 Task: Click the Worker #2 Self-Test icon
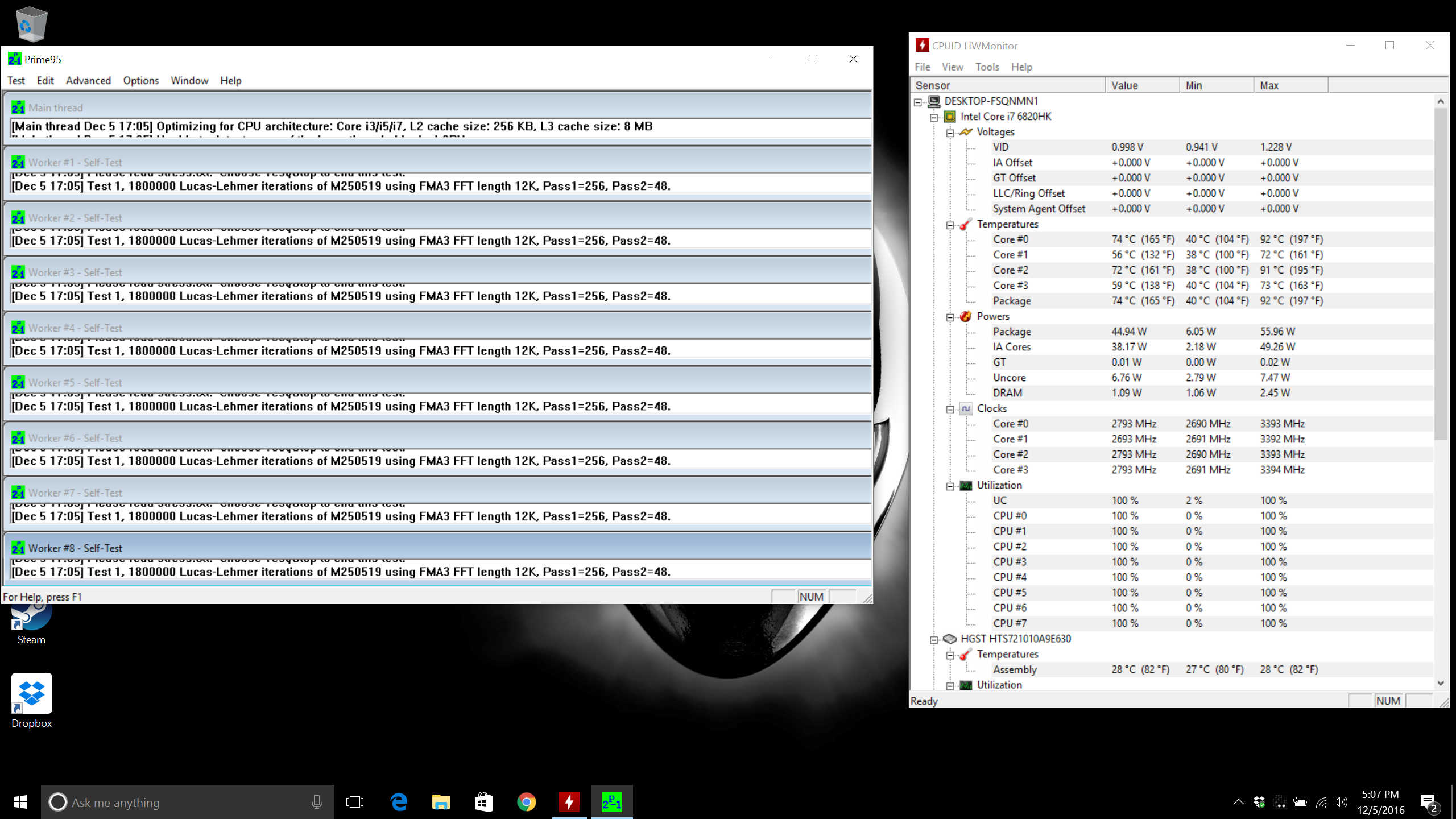pos(18,218)
